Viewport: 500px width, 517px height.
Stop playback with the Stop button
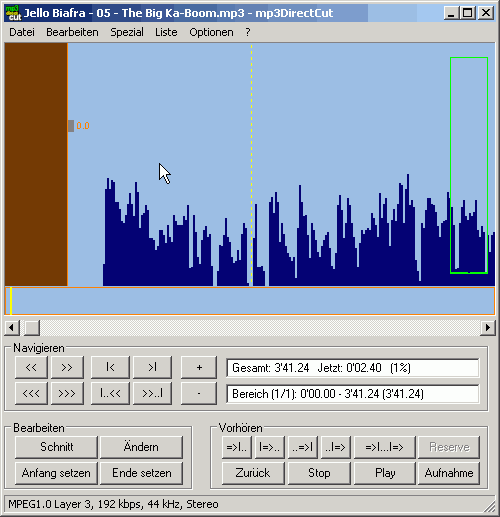319,473
